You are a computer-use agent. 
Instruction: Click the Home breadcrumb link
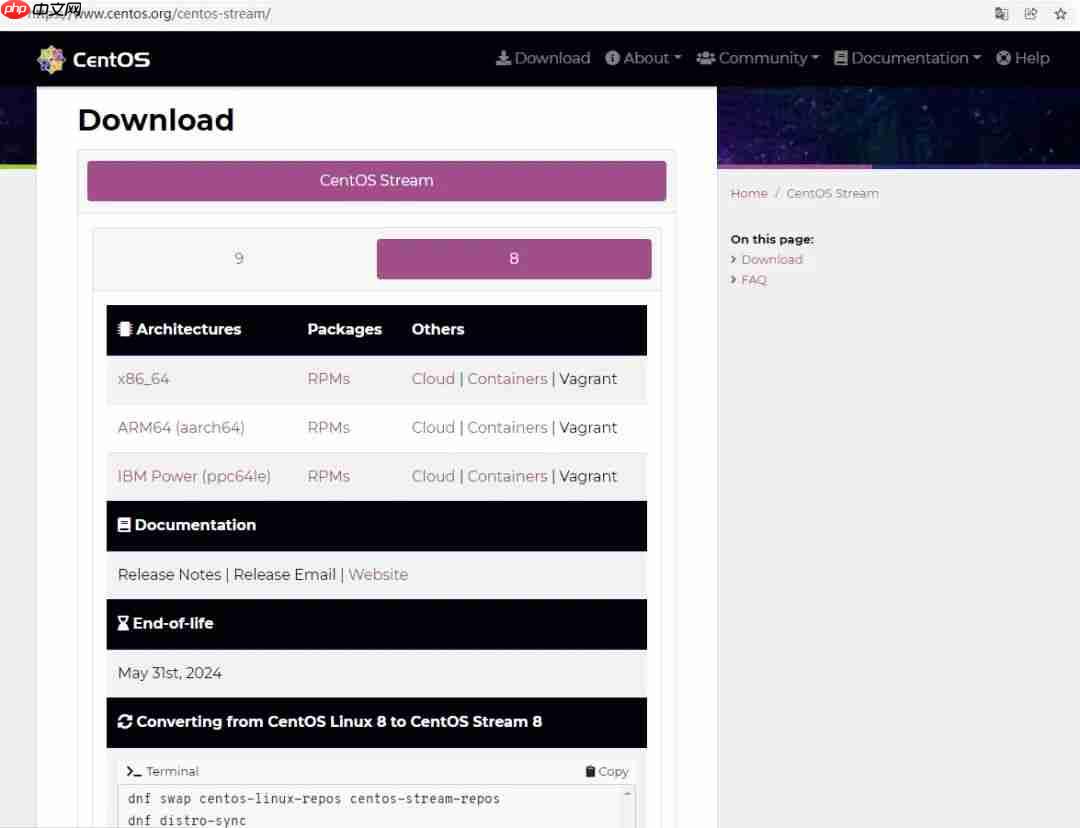click(749, 193)
